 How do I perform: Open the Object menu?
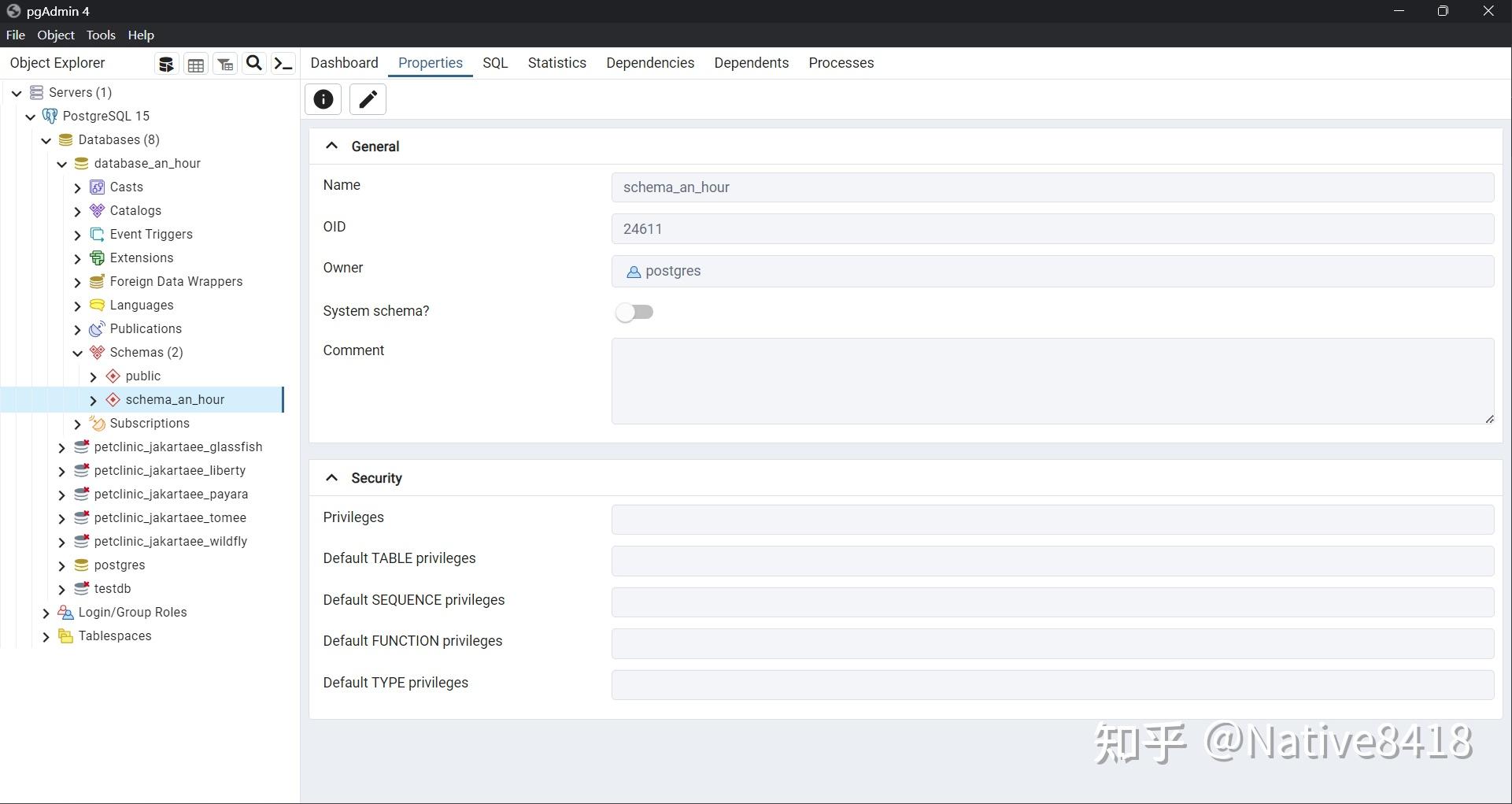(x=56, y=35)
